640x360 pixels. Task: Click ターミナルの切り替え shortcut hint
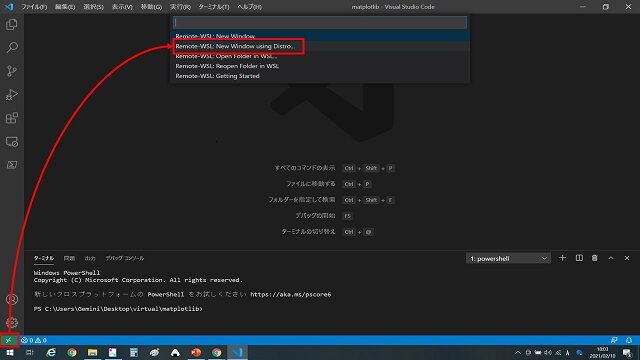pyautogui.click(x=308, y=231)
